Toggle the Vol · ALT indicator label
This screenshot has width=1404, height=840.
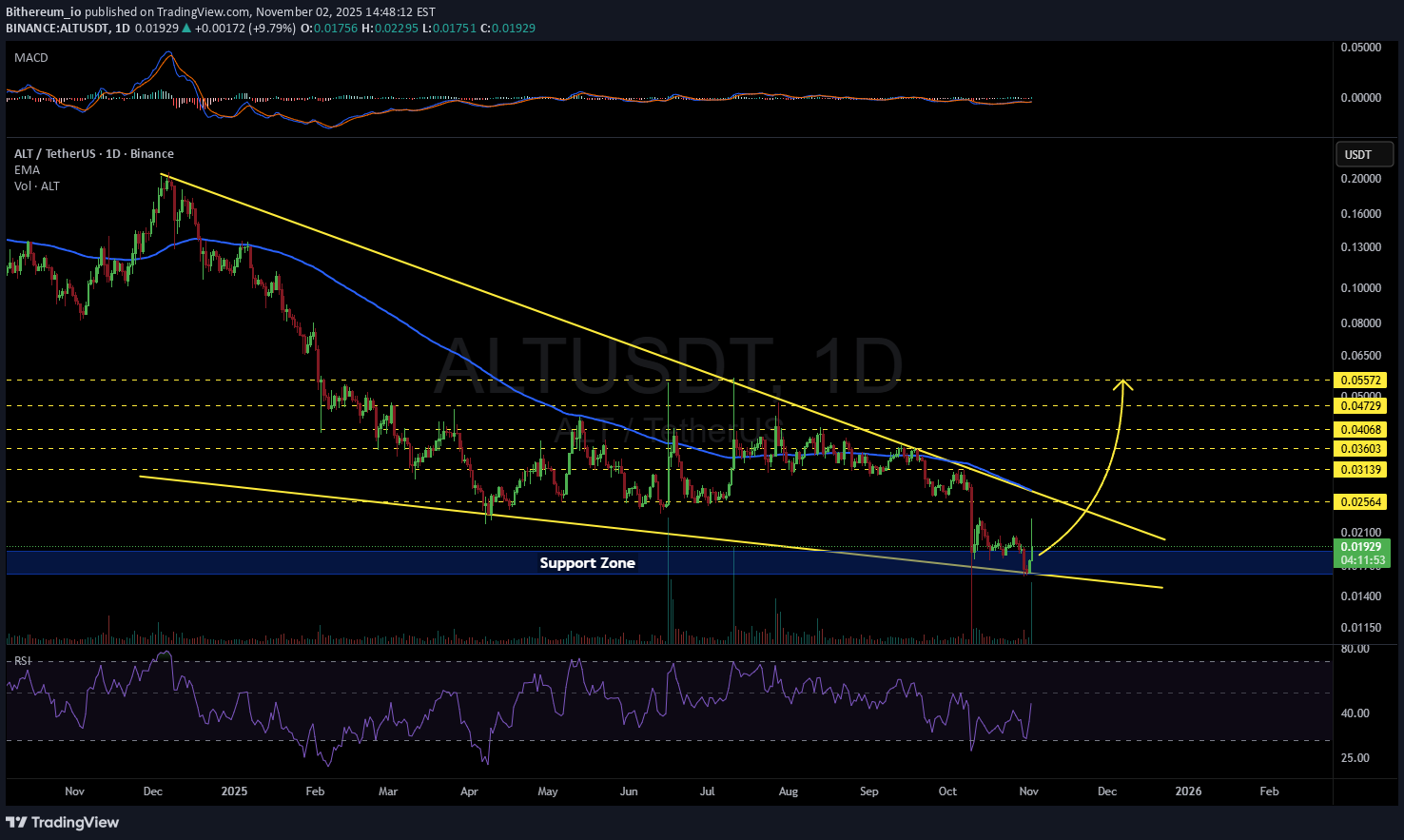[37, 186]
